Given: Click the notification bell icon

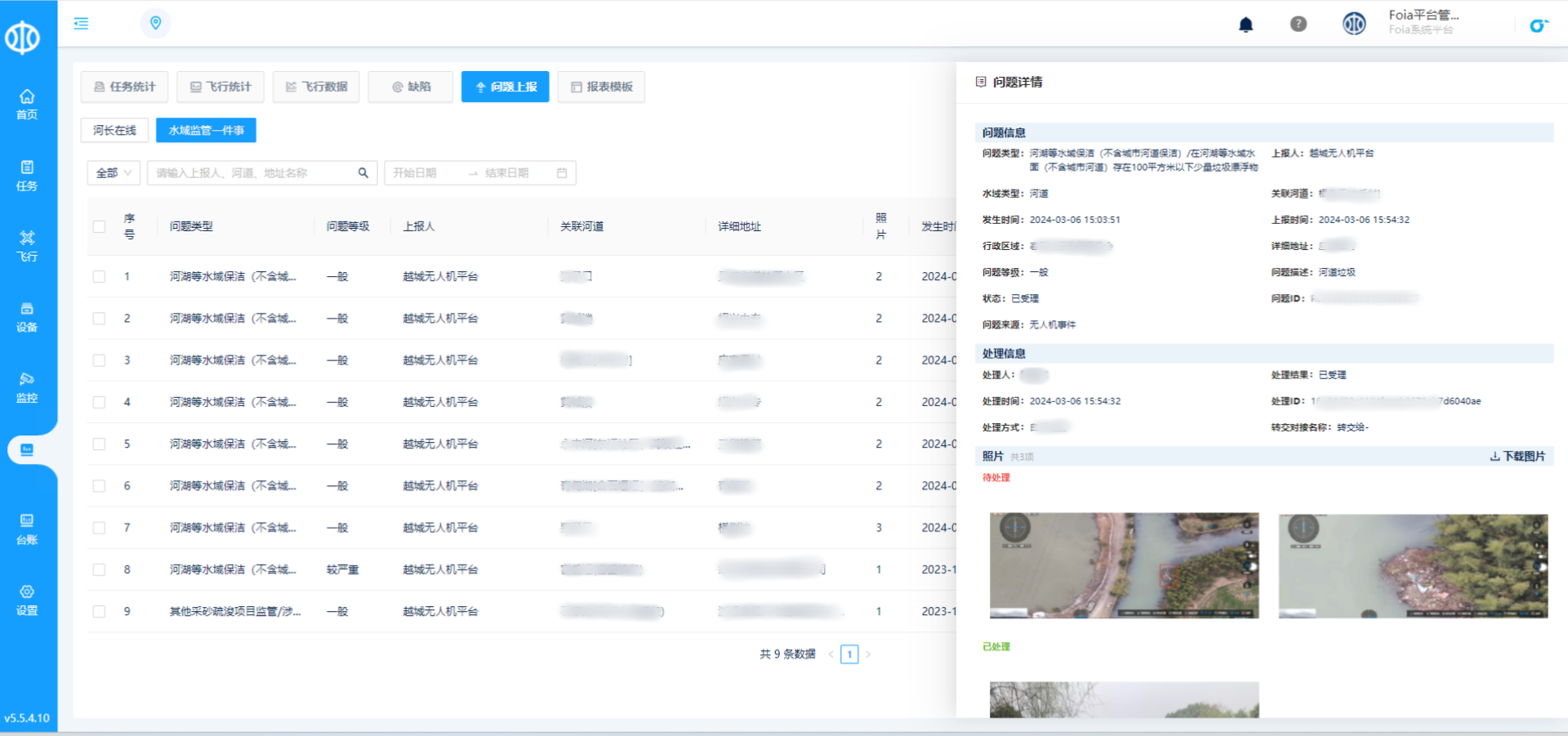Looking at the screenshot, I should [1245, 25].
